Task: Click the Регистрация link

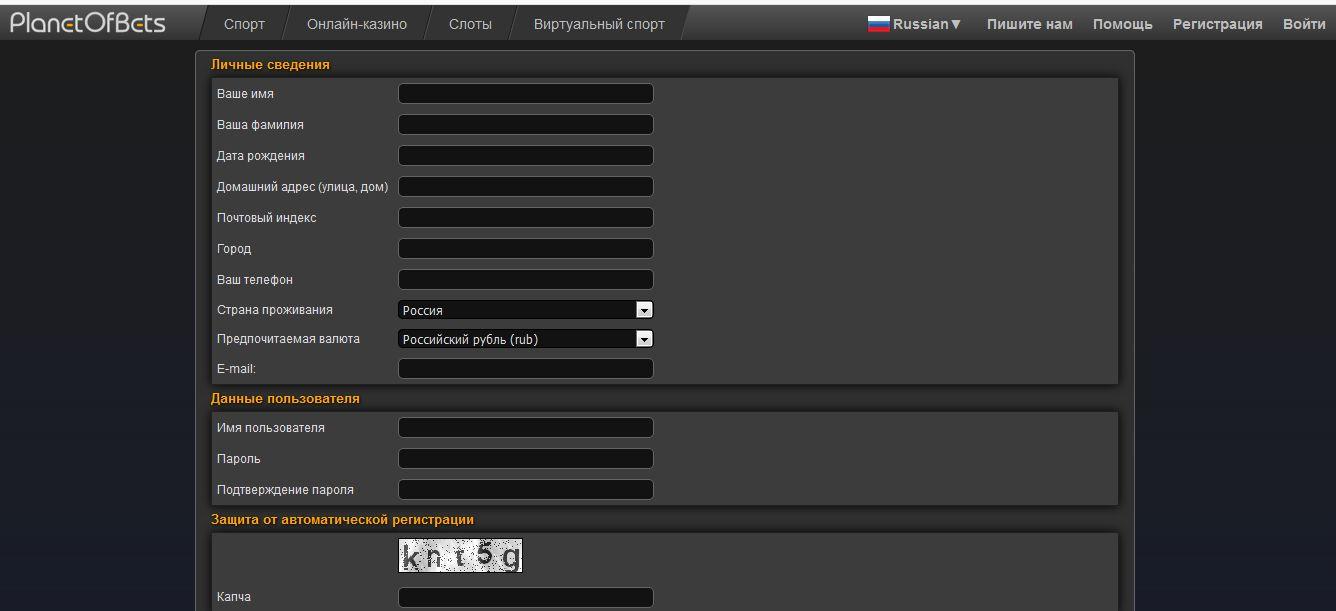Action: pyautogui.click(x=1217, y=23)
